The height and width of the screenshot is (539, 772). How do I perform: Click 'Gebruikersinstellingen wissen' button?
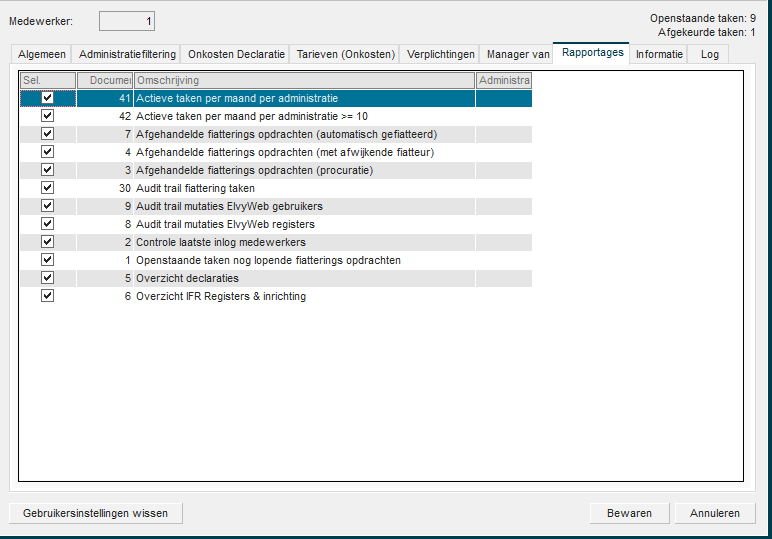pos(96,513)
